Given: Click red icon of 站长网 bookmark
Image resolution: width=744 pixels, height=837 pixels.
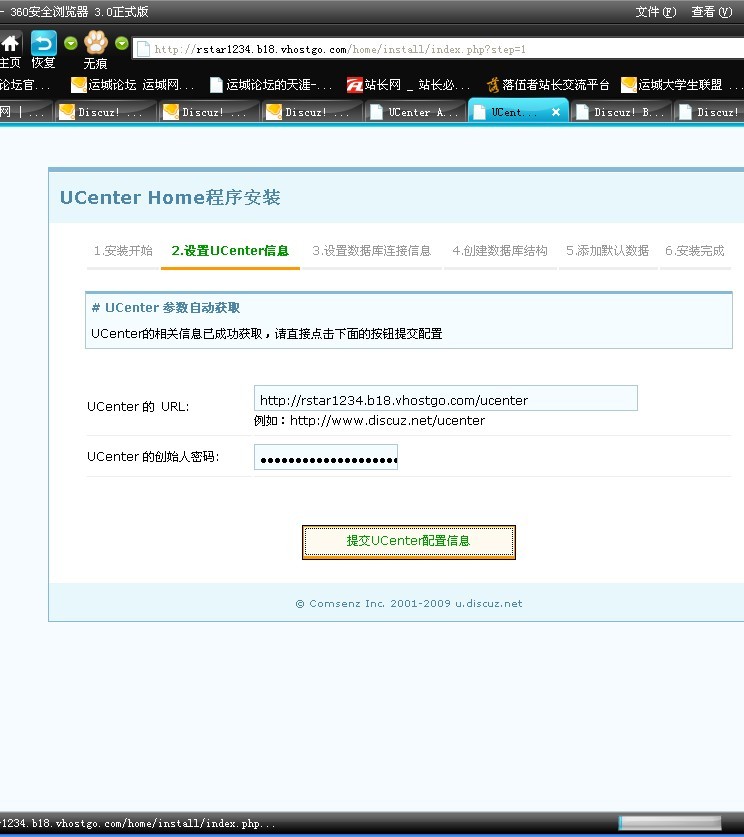Looking at the screenshot, I should (x=355, y=85).
